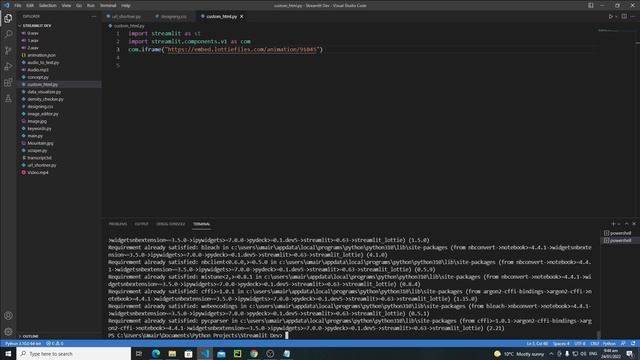Change language mode Python in status bar
Screen dimensions: 640x360
[x=609, y=344]
